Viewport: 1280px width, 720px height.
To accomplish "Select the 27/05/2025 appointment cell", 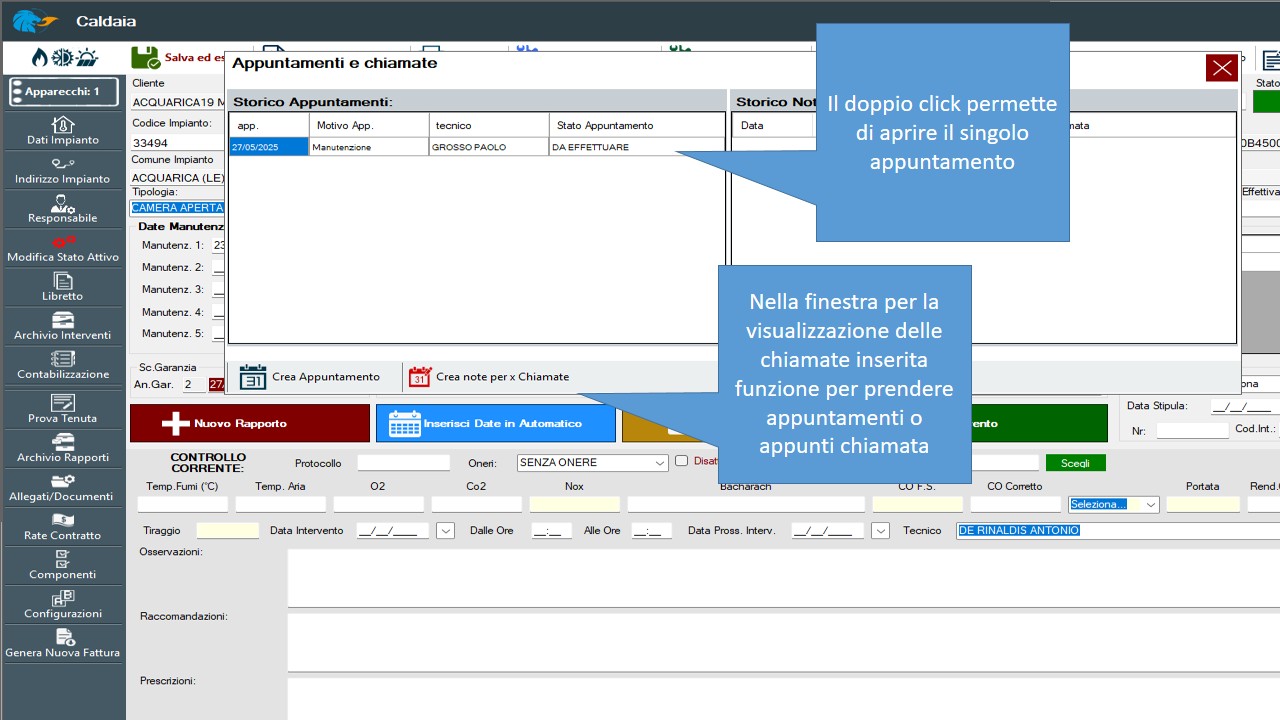I will click(269, 147).
